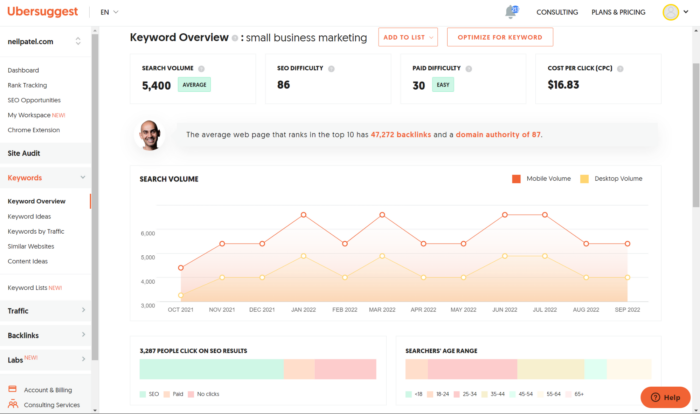
Task: Open the user profile avatar
Action: click(671, 12)
